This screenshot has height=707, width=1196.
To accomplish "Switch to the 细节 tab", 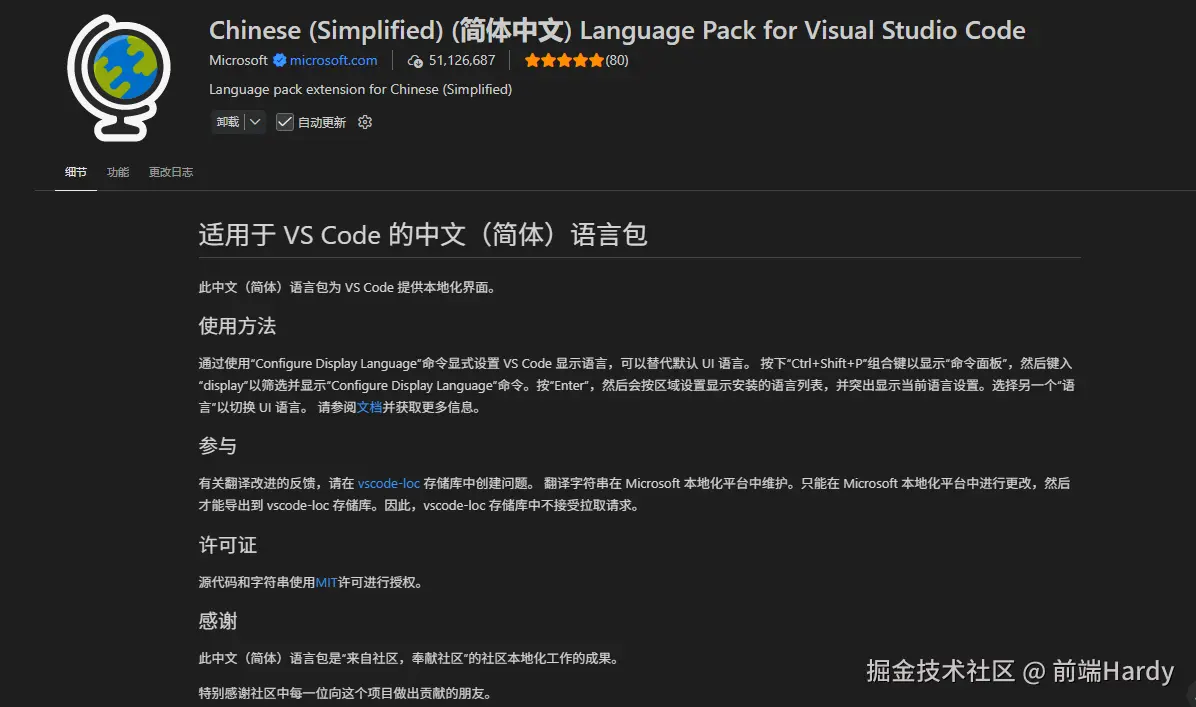I will click(76, 172).
